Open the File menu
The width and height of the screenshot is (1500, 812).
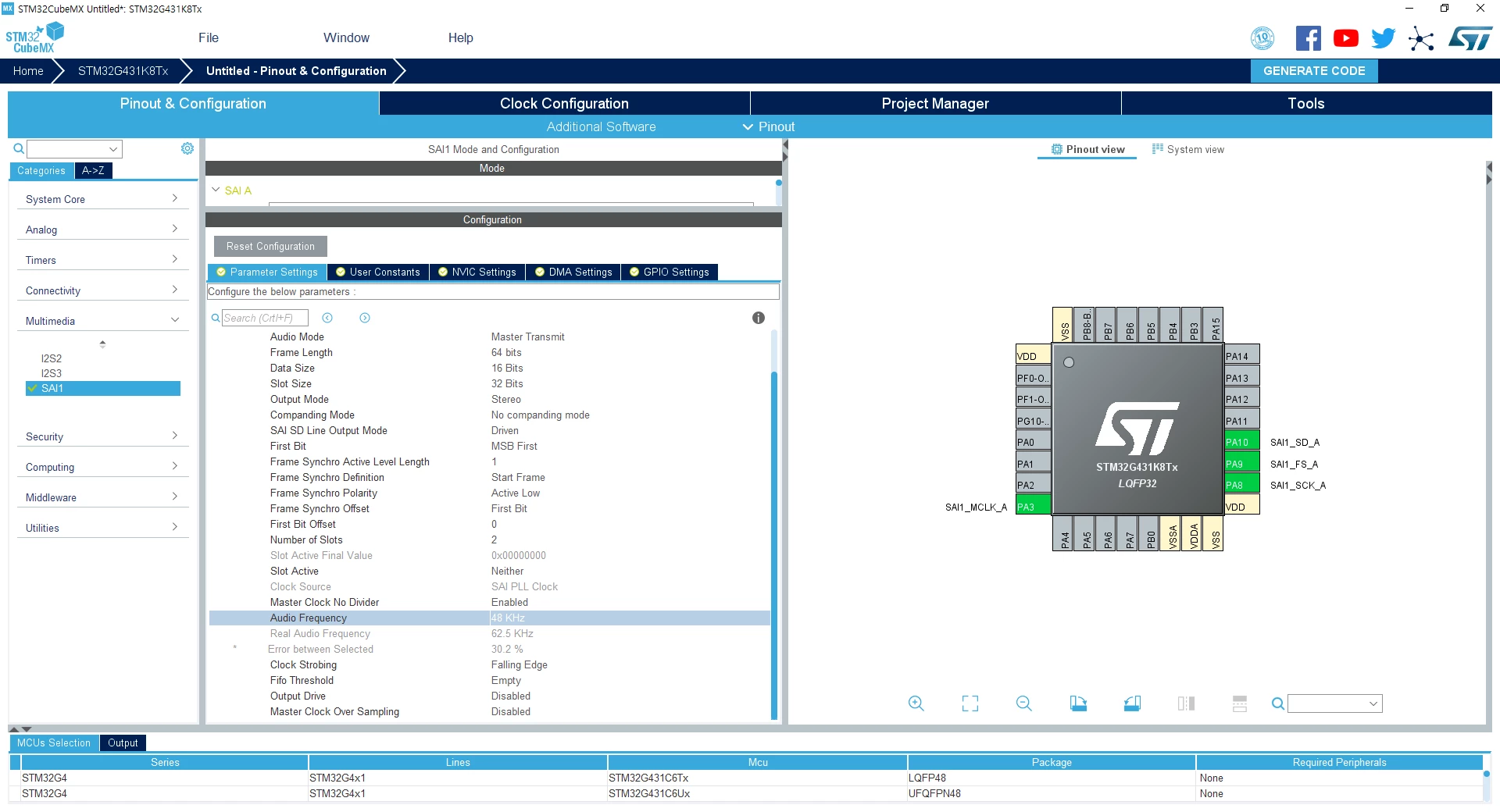coord(209,37)
